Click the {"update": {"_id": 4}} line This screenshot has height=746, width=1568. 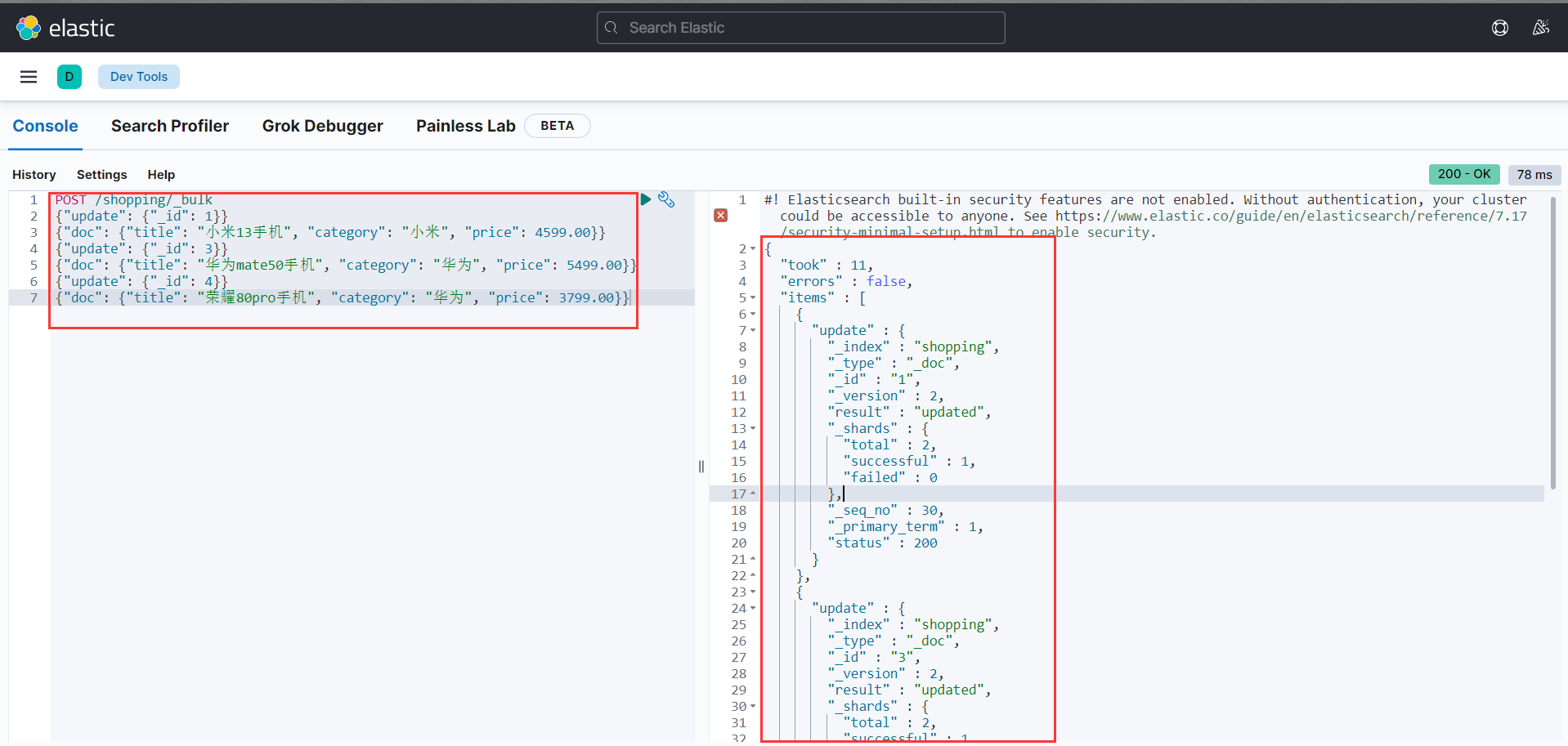[x=141, y=281]
